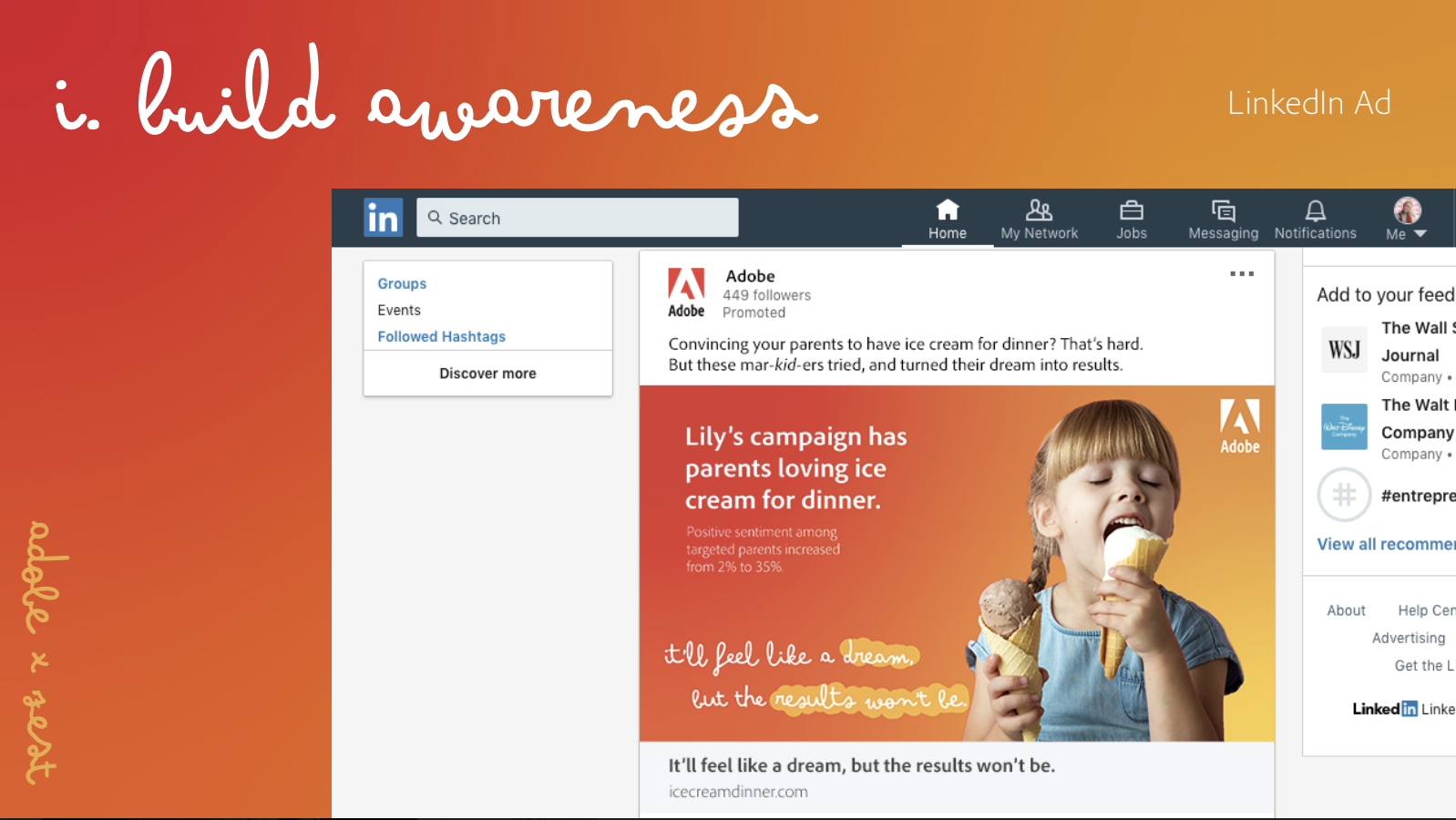1456x820 pixels.
Task: Open the Groups link
Action: [x=402, y=284]
